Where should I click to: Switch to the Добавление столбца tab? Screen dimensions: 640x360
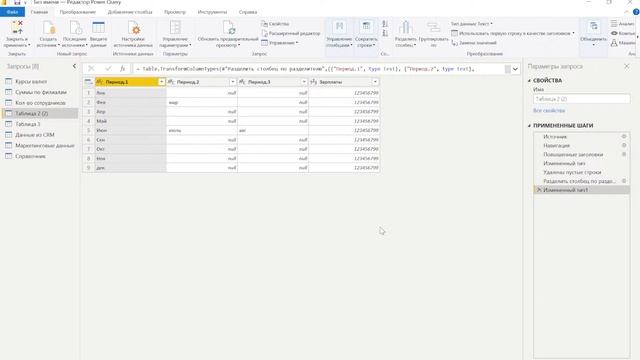tap(130, 12)
